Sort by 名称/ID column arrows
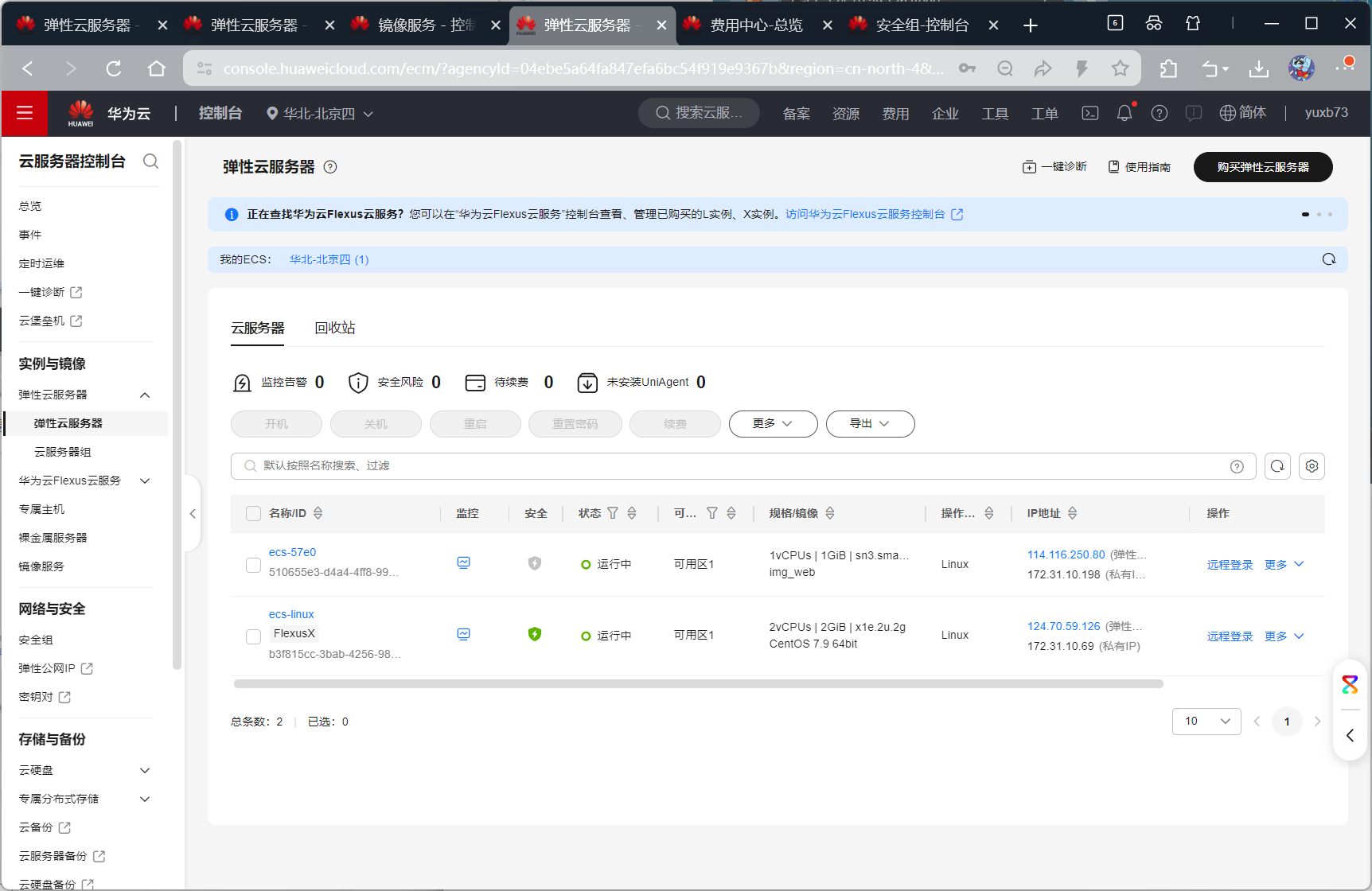1372x891 pixels. pyautogui.click(x=318, y=513)
